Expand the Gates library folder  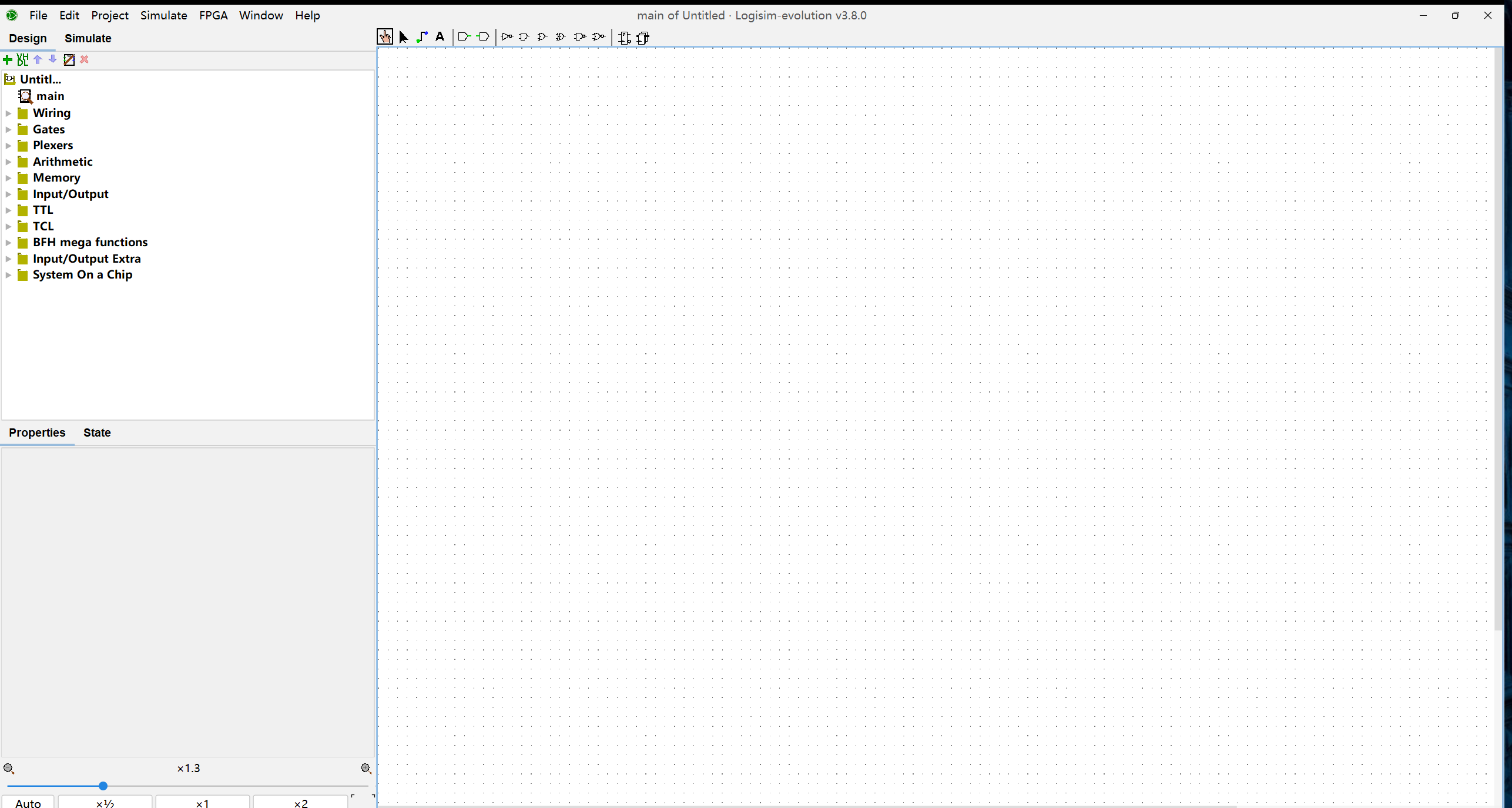8,129
